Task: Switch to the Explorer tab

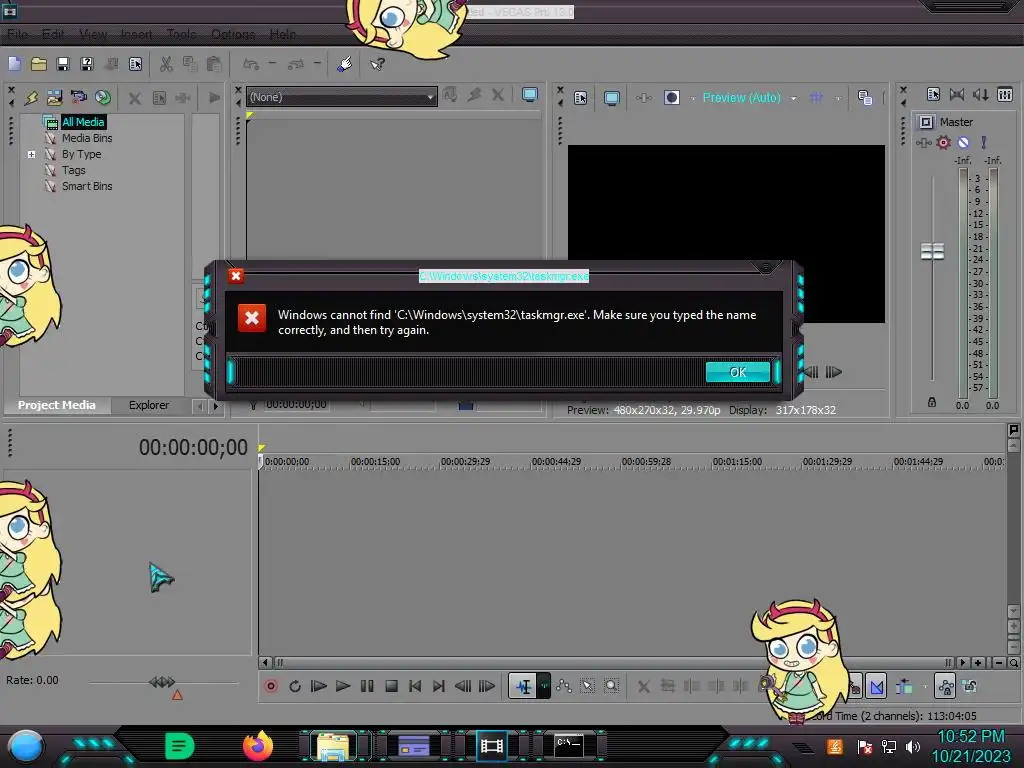Action: coord(149,406)
